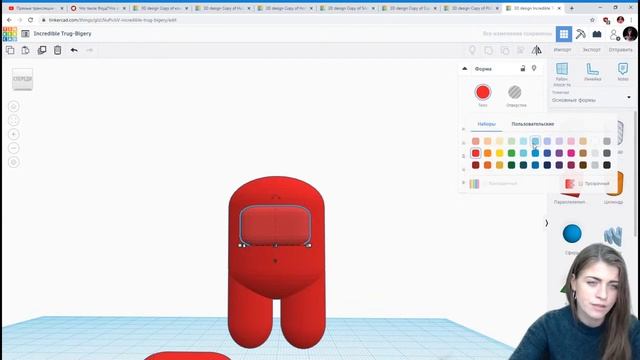Click the Mirror tool icon
The width and height of the screenshot is (640, 360).
tap(537, 50)
